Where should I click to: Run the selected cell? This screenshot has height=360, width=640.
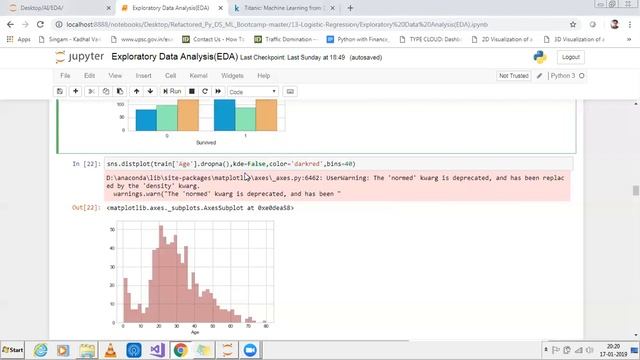(x=172, y=91)
